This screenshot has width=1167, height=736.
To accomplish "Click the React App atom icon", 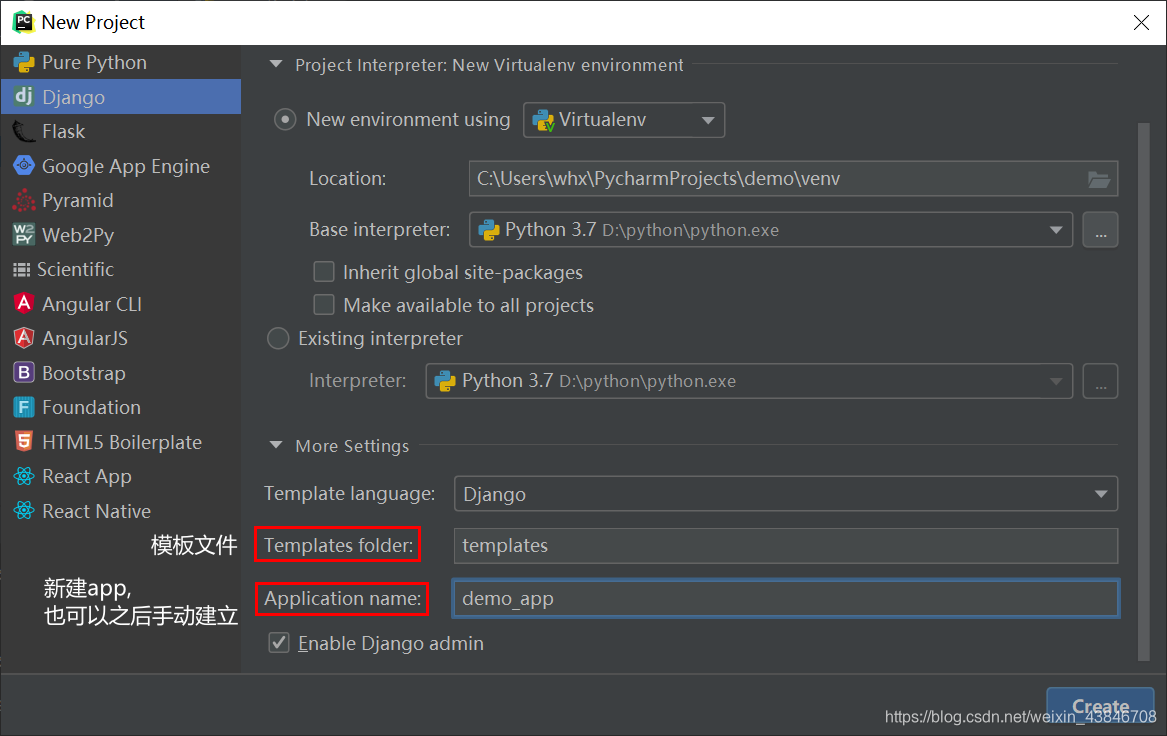I will pyautogui.click(x=24, y=476).
